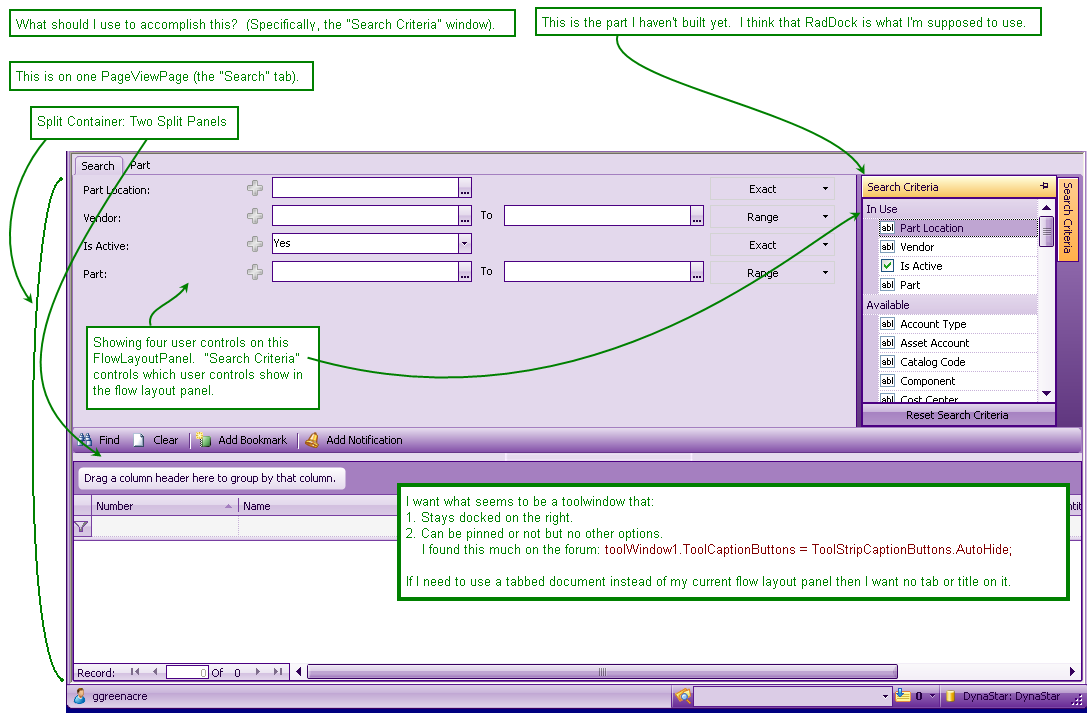
Task: Click abl icon of Asset Account
Action: [887, 342]
